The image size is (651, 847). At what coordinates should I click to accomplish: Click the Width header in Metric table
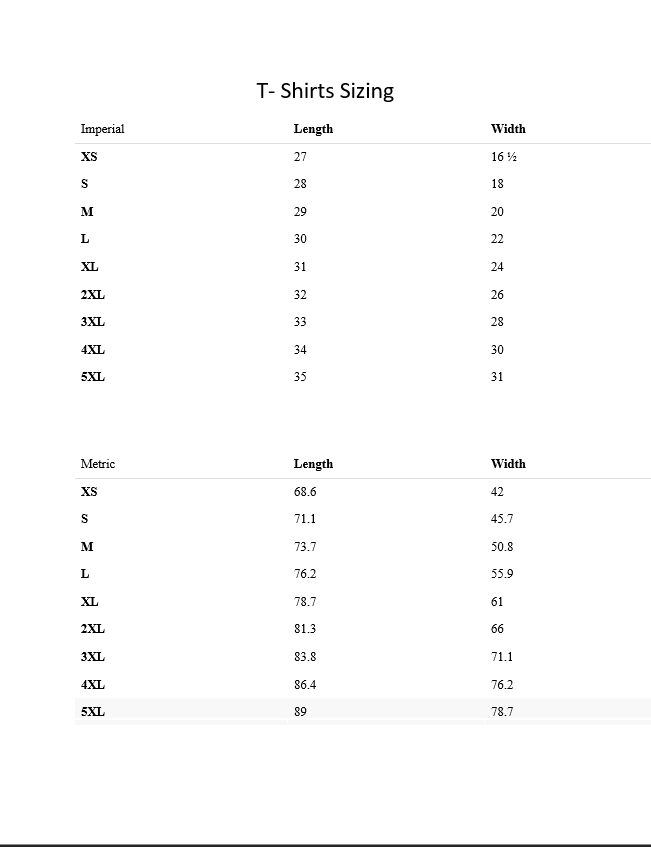pos(508,464)
